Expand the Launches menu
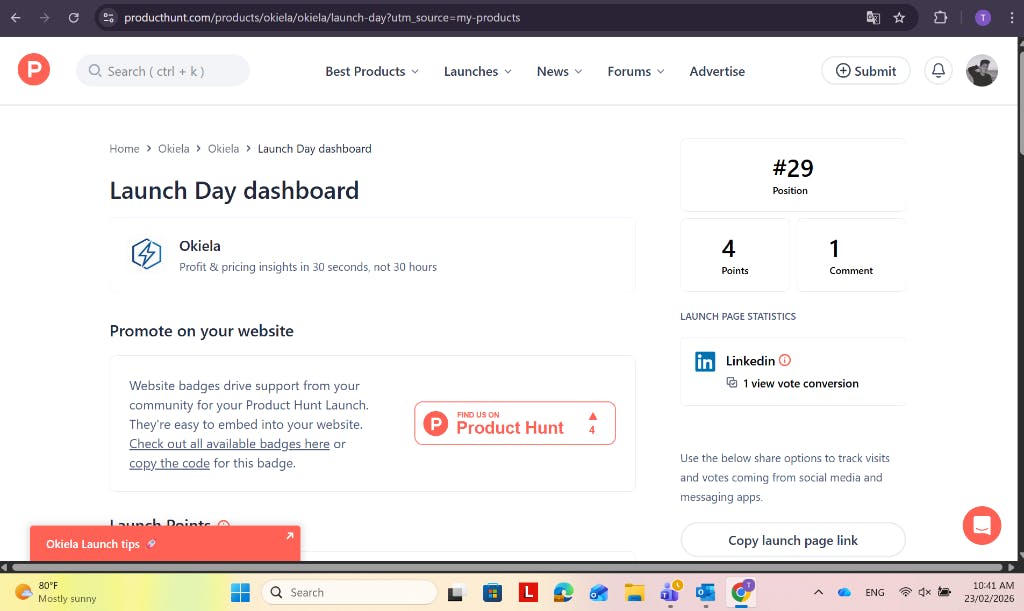1024x611 pixels. (477, 71)
